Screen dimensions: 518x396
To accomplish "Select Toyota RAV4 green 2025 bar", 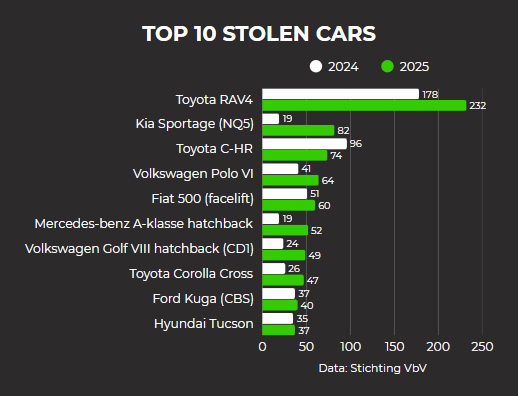I will pyautogui.click(x=364, y=106).
